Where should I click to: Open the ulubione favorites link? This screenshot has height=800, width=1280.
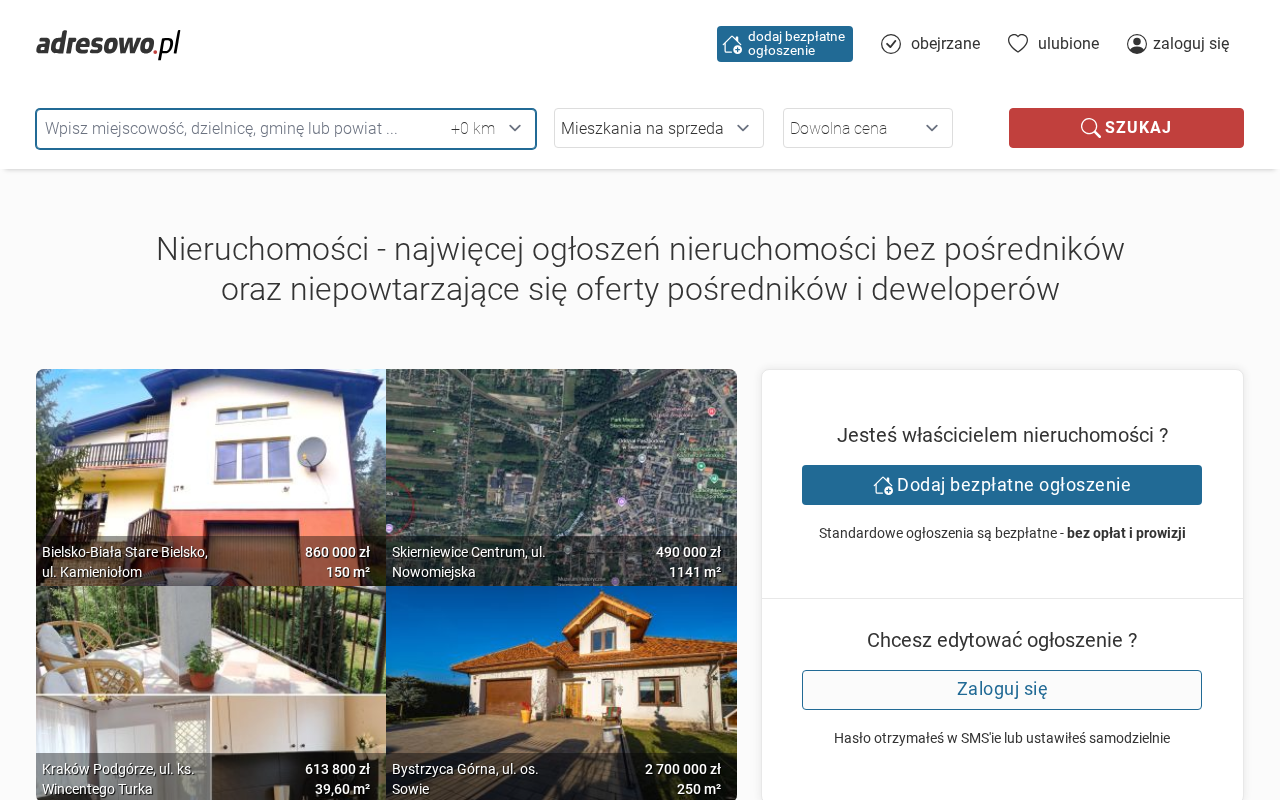(1068, 44)
